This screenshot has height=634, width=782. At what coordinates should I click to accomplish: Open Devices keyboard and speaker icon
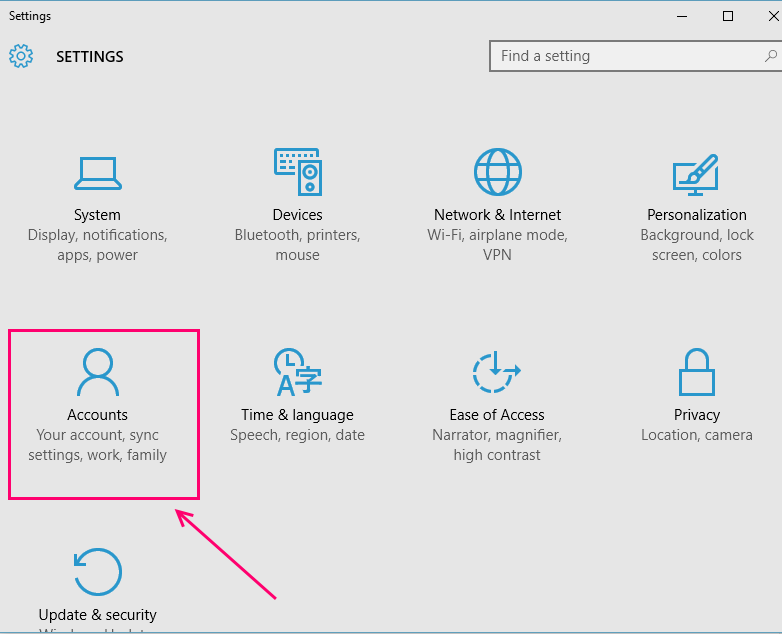(298, 172)
